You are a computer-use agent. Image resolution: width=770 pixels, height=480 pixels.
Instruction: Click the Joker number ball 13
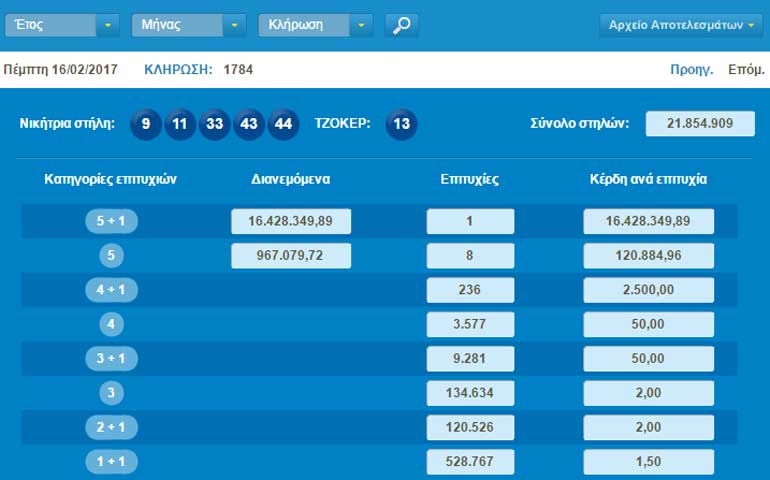[x=402, y=124]
